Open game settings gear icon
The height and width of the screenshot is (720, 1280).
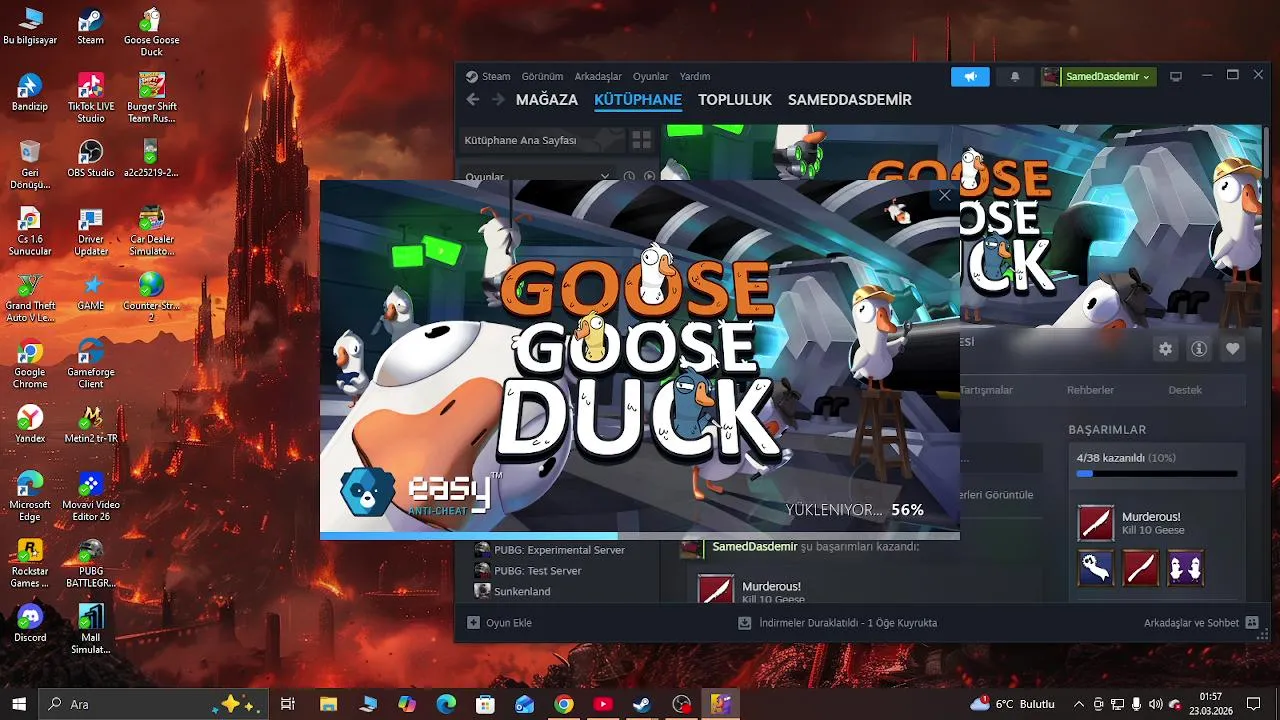(1165, 349)
